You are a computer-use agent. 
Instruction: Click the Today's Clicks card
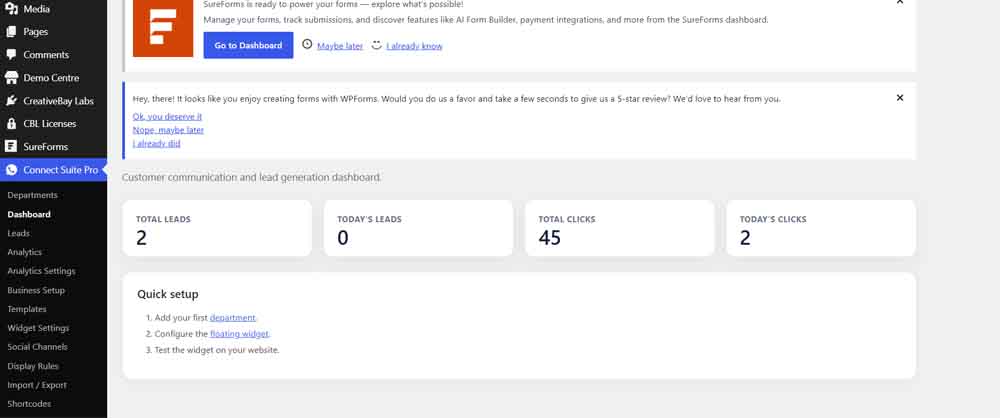click(821, 228)
